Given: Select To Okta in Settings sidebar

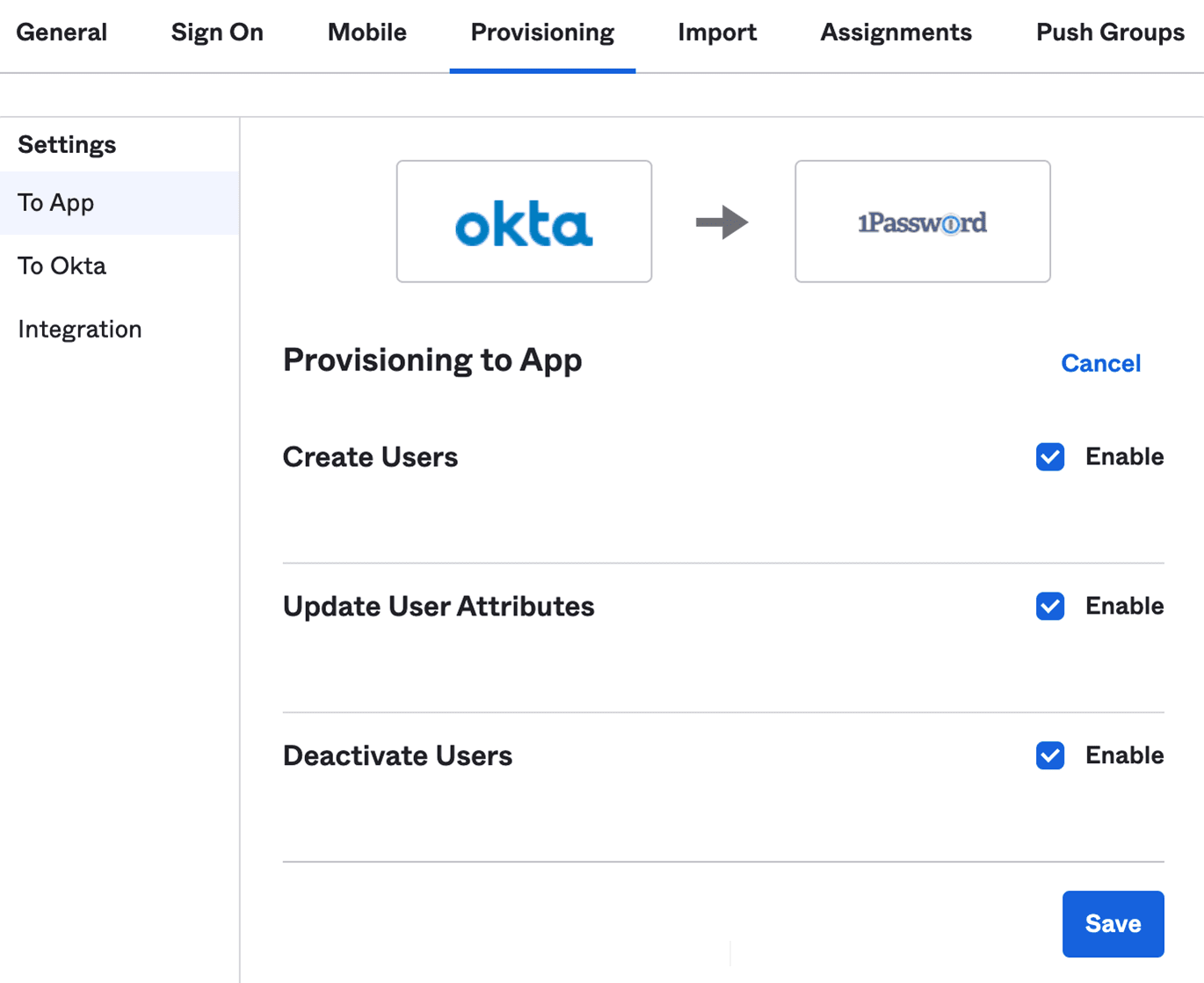Looking at the screenshot, I should [x=120, y=266].
